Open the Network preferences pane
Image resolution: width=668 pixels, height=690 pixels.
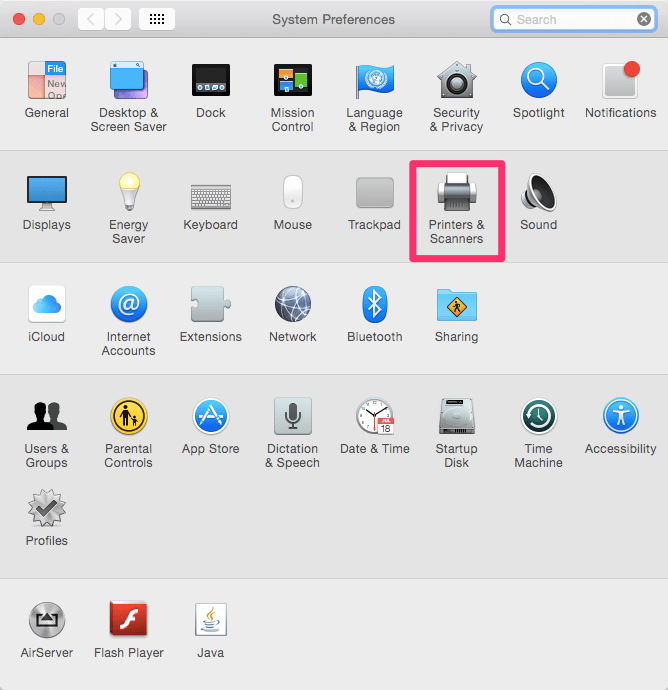click(x=292, y=306)
